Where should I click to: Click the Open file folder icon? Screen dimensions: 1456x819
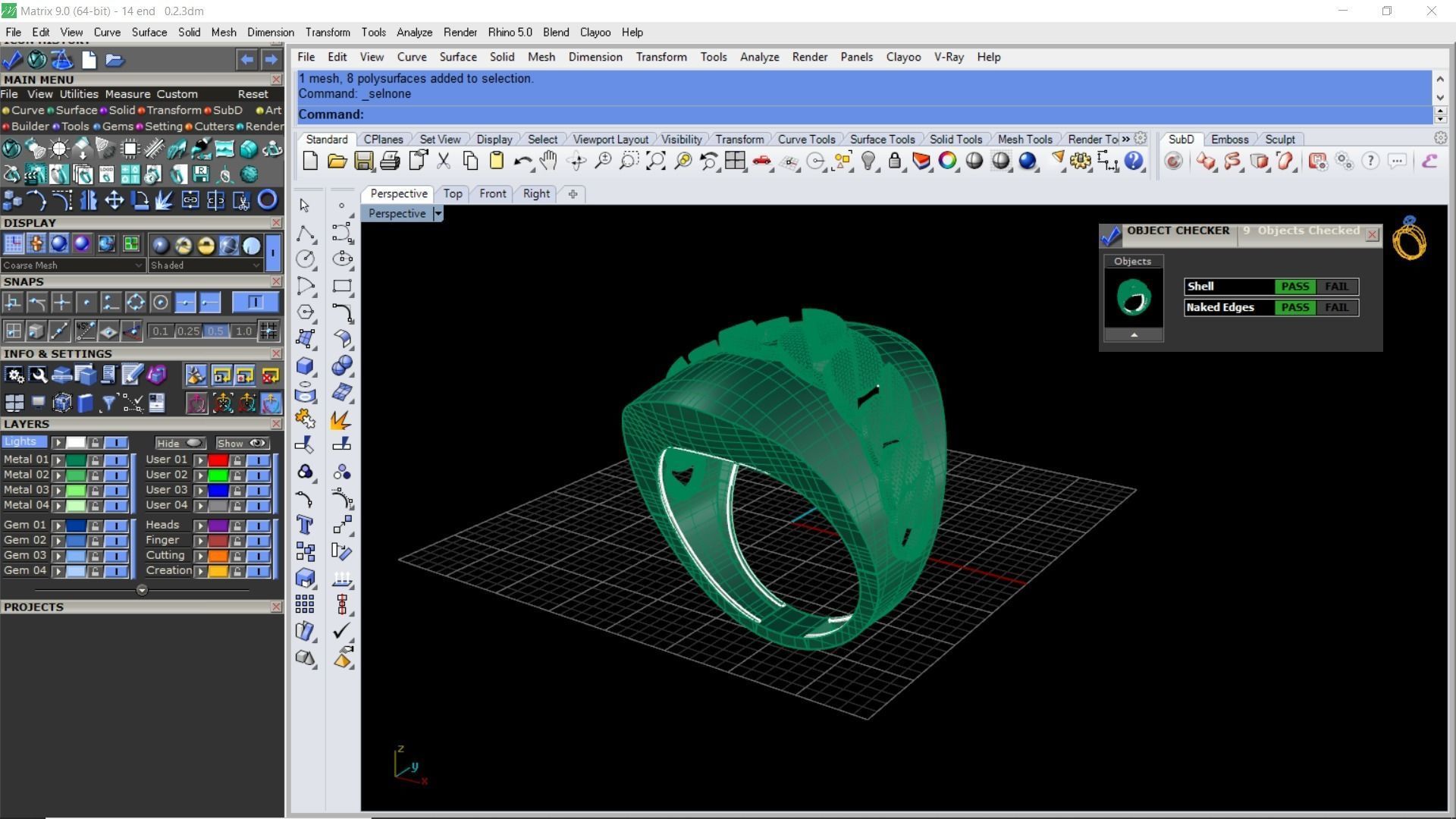pos(337,161)
